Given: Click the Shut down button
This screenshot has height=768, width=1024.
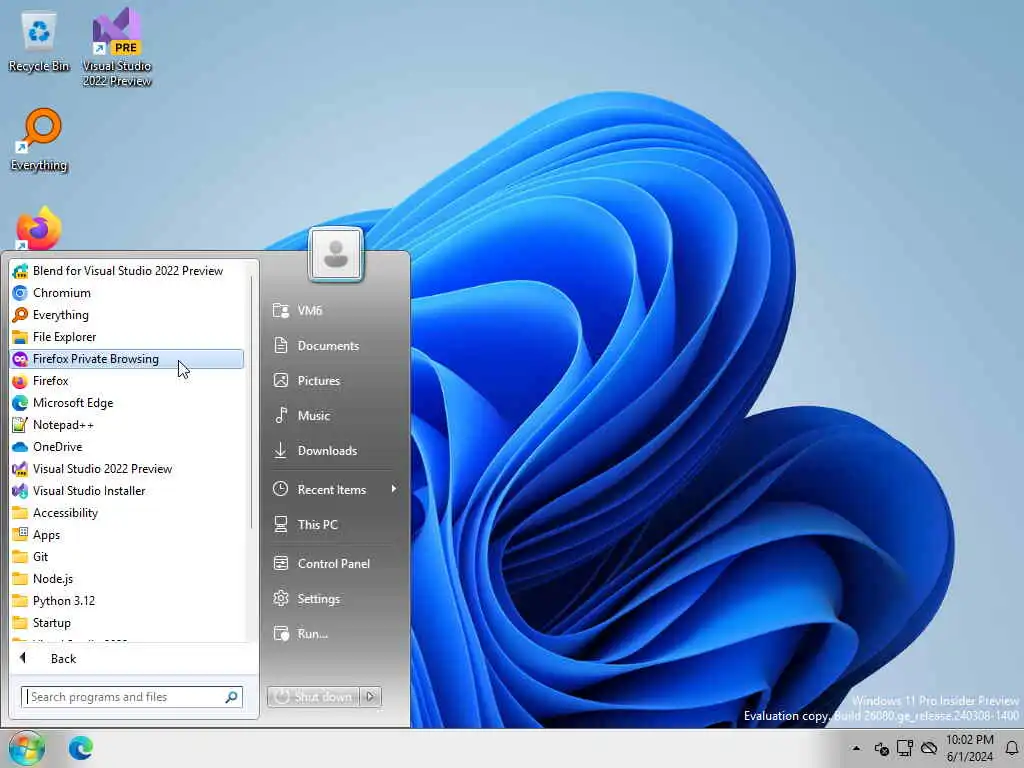Looking at the screenshot, I should [313, 697].
